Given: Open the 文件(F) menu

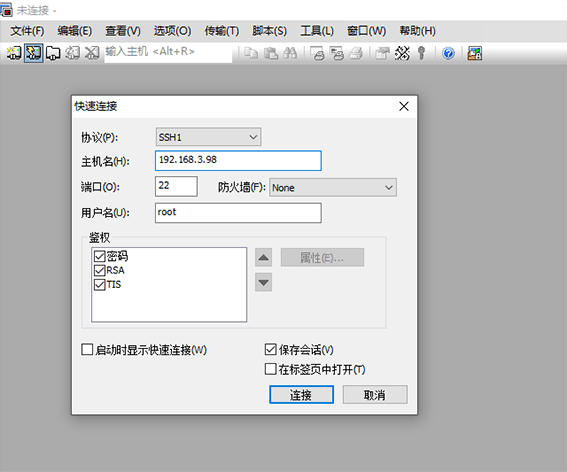Looking at the screenshot, I should 27,31.
